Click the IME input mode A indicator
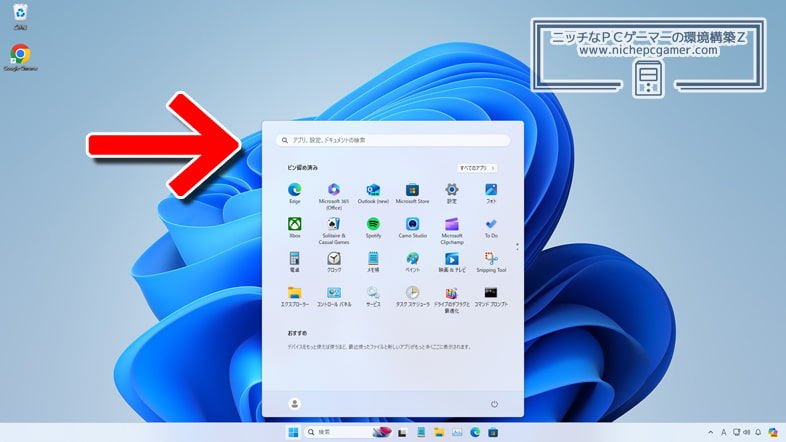786x442 pixels. coord(723,432)
